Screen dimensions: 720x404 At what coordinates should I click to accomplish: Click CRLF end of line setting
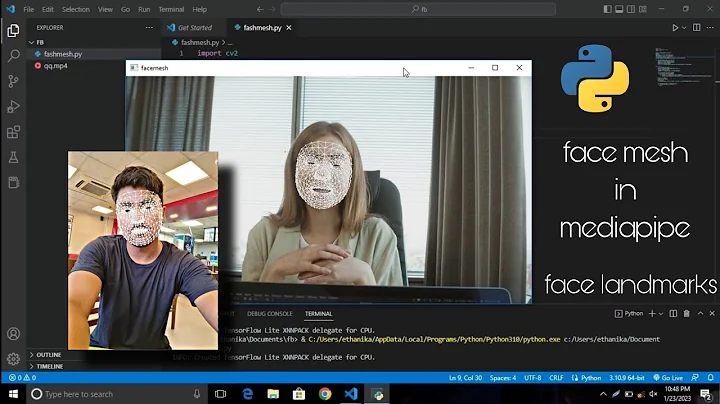click(556, 378)
